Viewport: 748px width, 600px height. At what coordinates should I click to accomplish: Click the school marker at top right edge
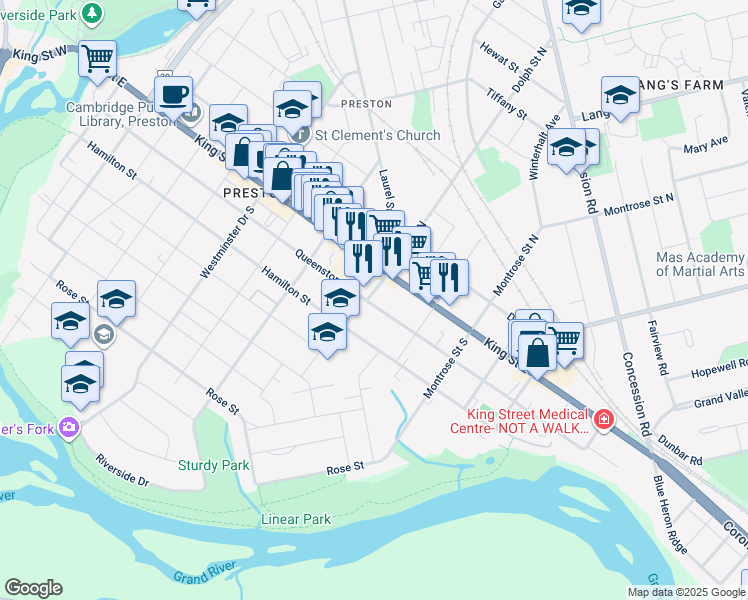581,10
